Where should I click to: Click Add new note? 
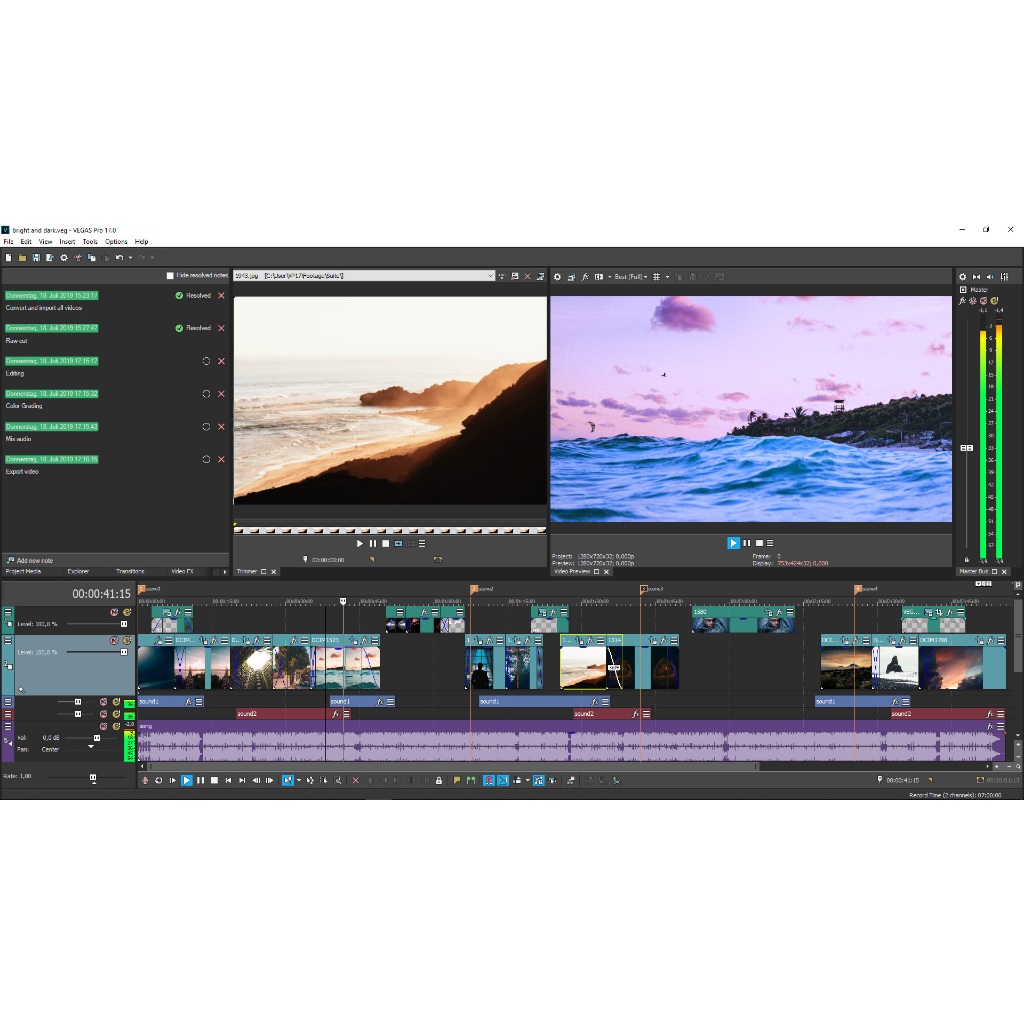point(30,560)
